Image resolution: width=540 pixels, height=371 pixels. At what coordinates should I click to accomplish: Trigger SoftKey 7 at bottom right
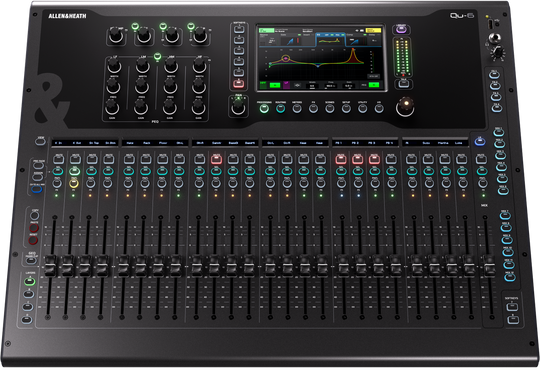coord(512,306)
